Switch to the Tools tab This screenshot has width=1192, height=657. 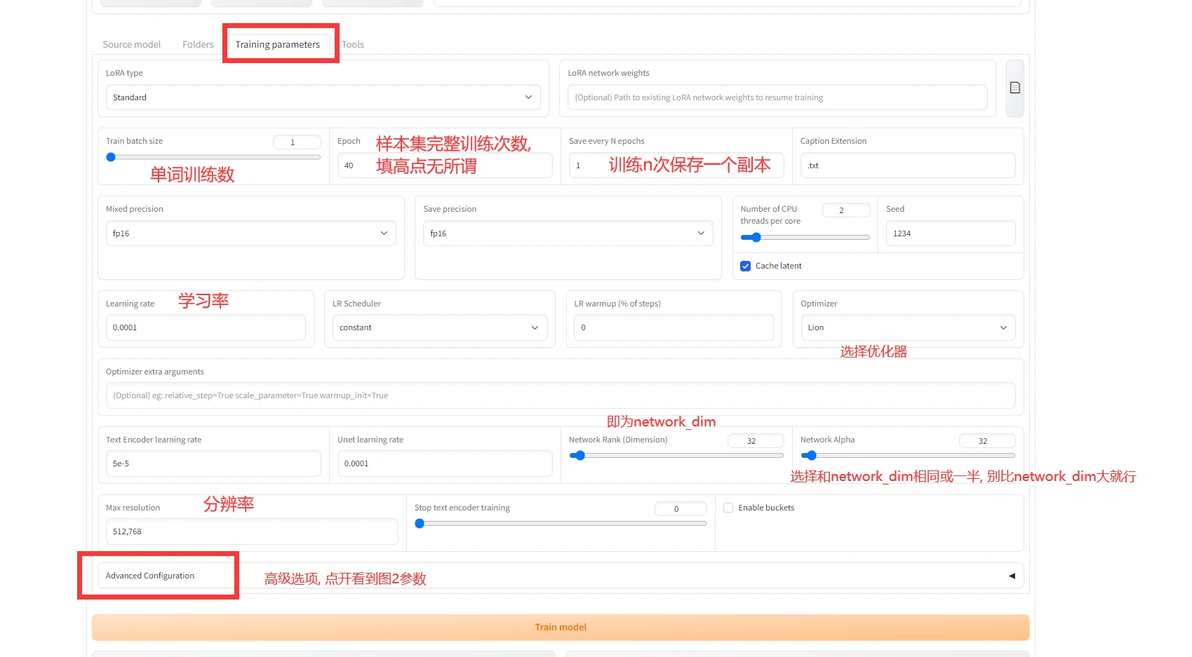coord(353,44)
